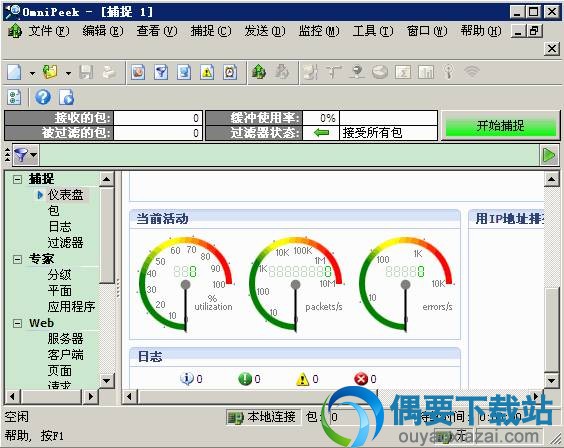
Task: Click the errors/s gauge
Action: coord(406,284)
